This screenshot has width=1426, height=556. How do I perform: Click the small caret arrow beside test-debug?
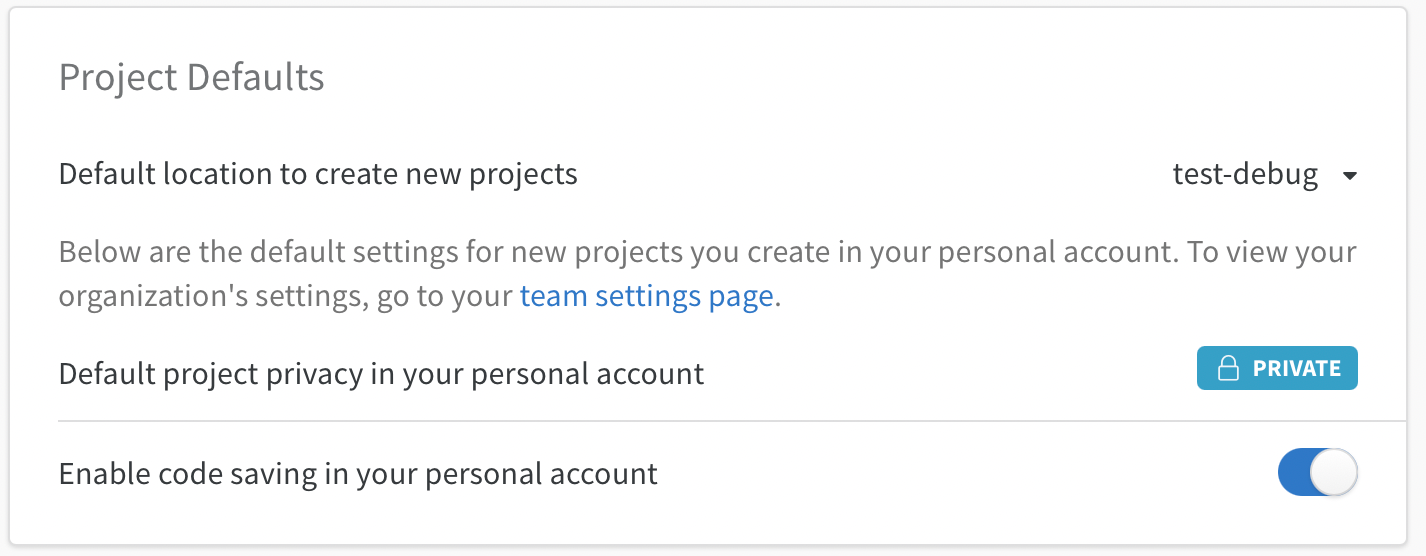(1349, 176)
